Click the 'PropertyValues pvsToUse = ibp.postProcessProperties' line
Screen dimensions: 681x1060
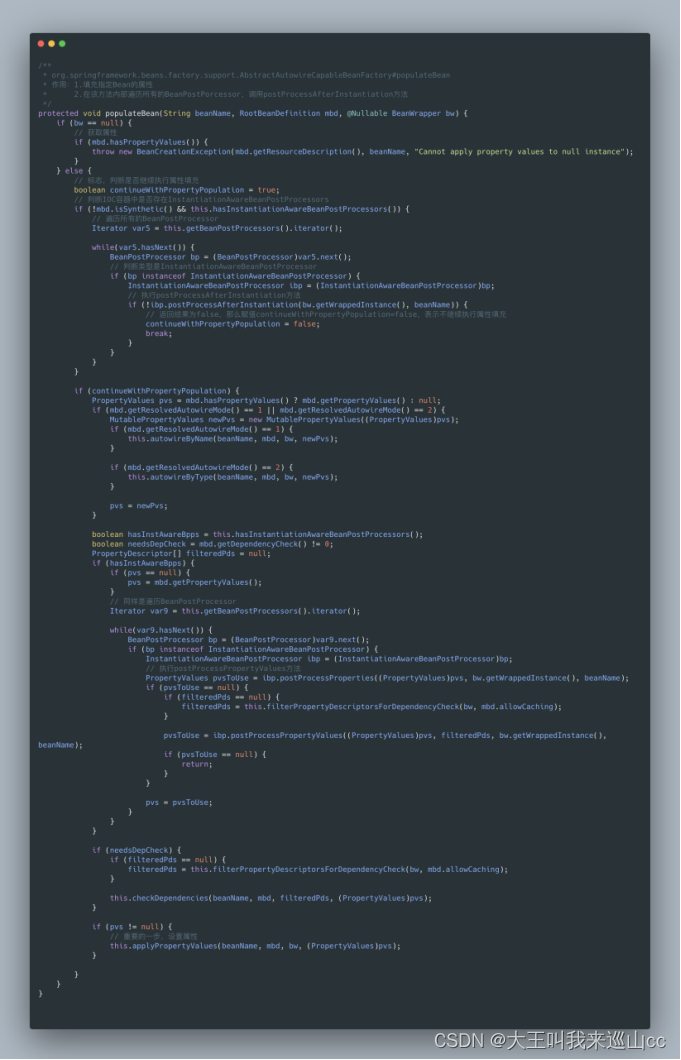point(387,678)
